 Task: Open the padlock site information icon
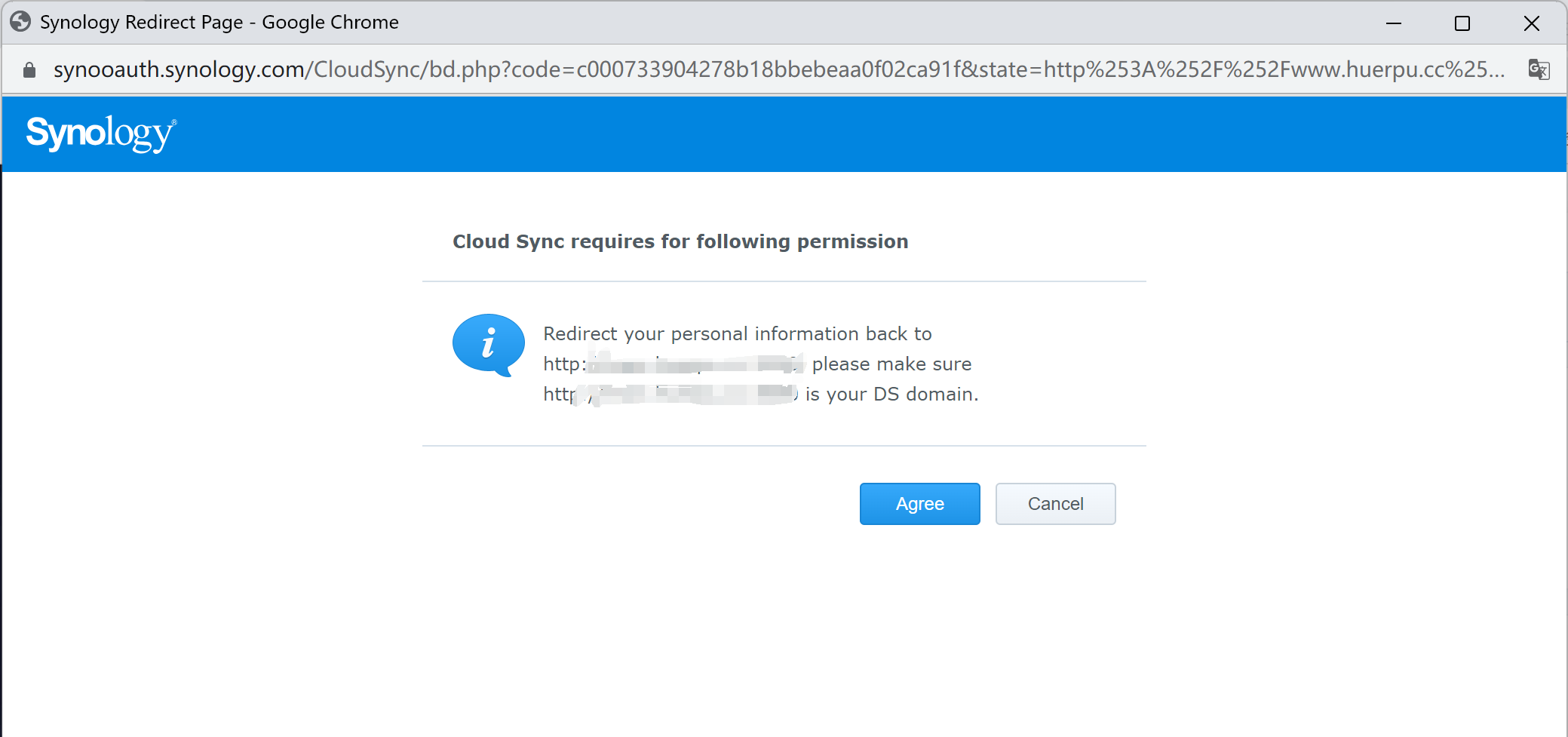click(x=29, y=70)
